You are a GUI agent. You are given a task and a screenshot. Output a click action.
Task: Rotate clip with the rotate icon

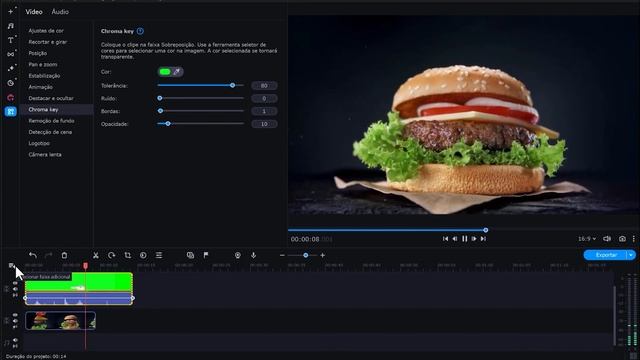(x=111, y=255)
